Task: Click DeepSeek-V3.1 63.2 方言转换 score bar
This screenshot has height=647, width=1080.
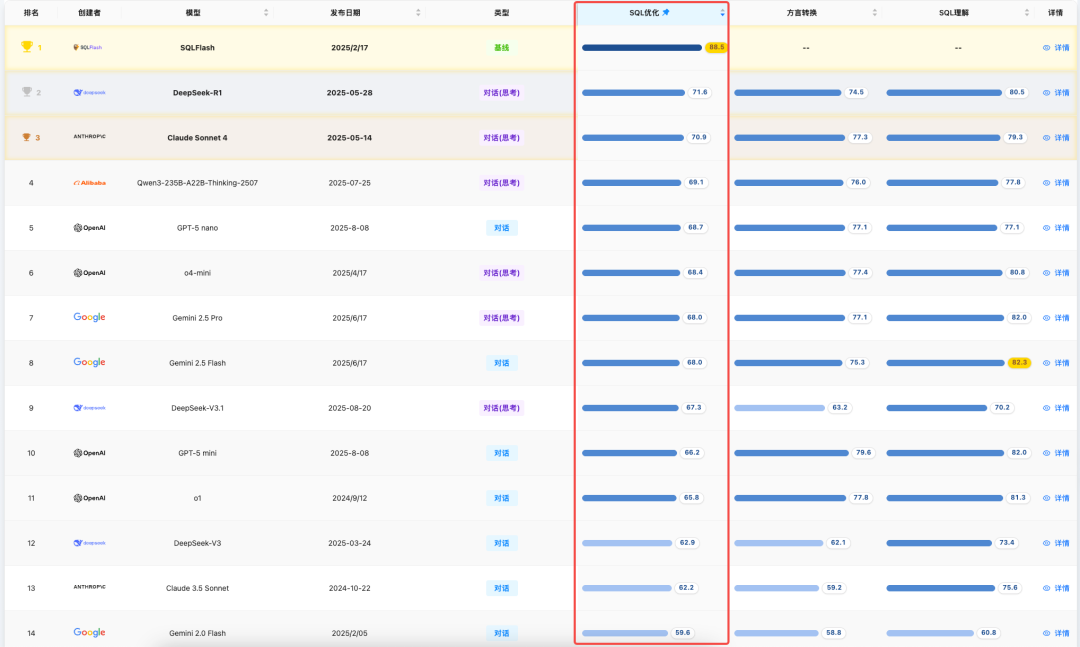Action: (x=780, y=408)
